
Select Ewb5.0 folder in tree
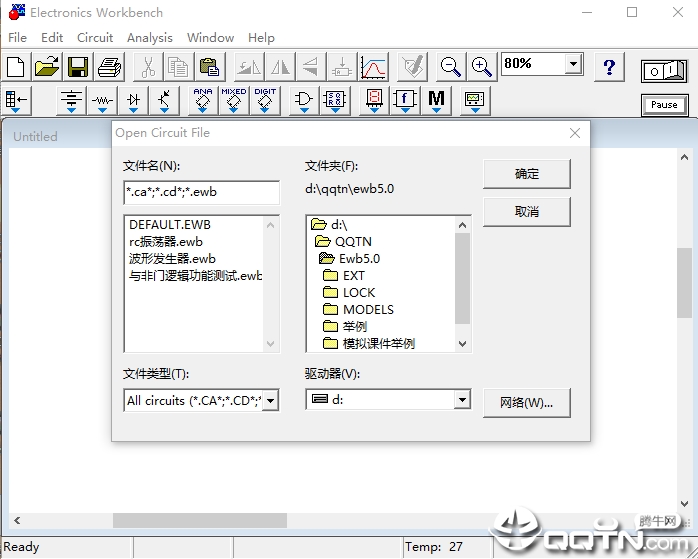[349, 259]
